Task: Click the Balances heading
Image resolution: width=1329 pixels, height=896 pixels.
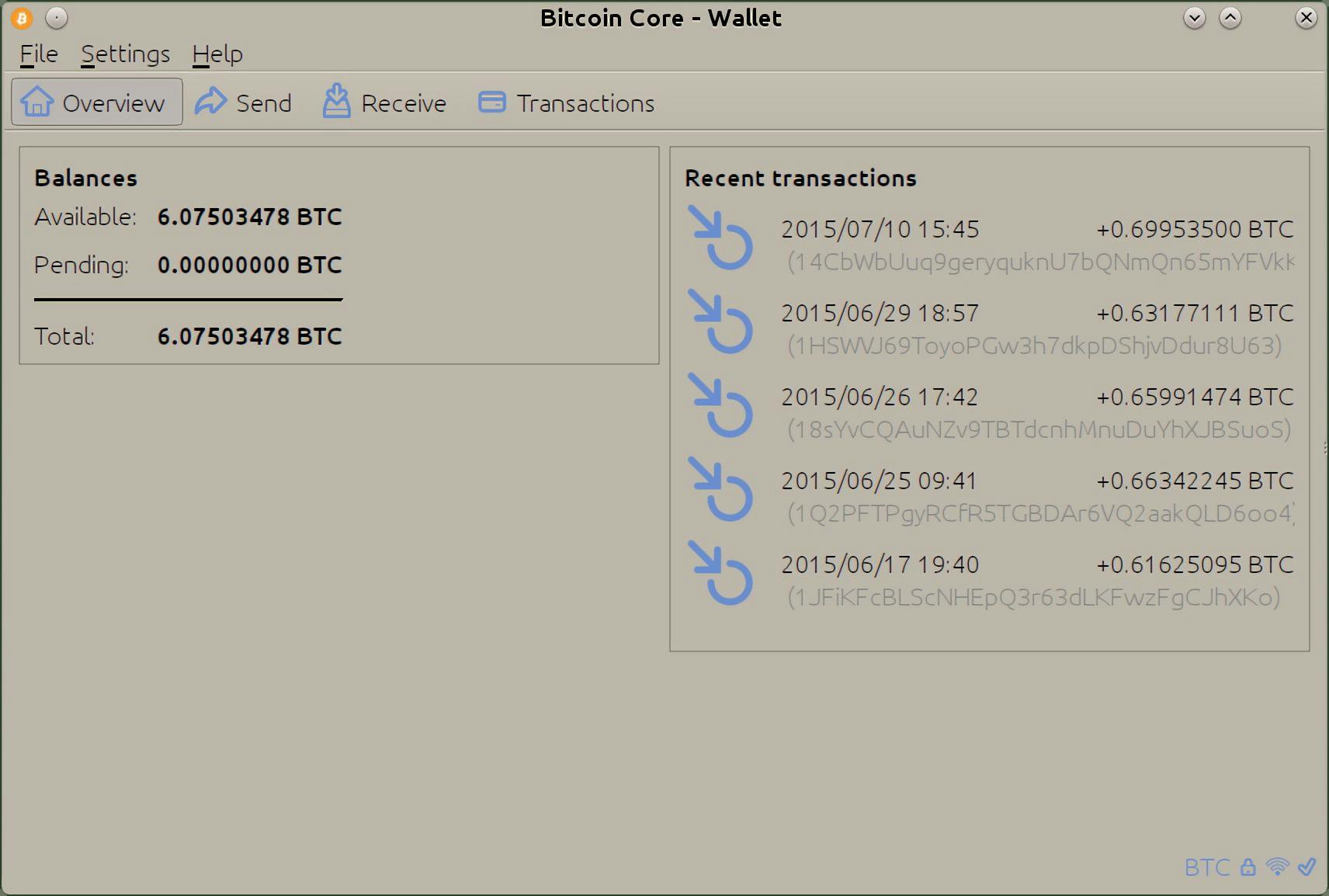Action: point(86,178)
